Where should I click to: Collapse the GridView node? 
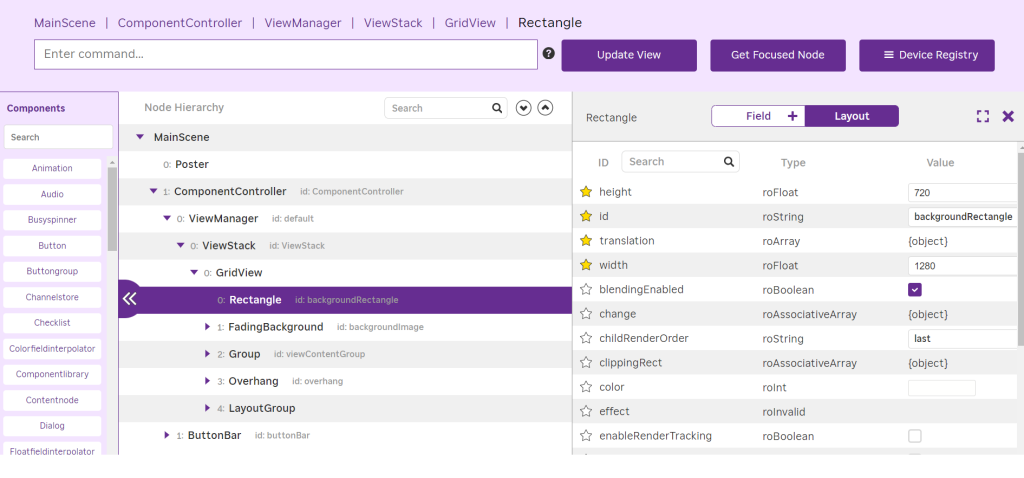(x=194, y=272)
